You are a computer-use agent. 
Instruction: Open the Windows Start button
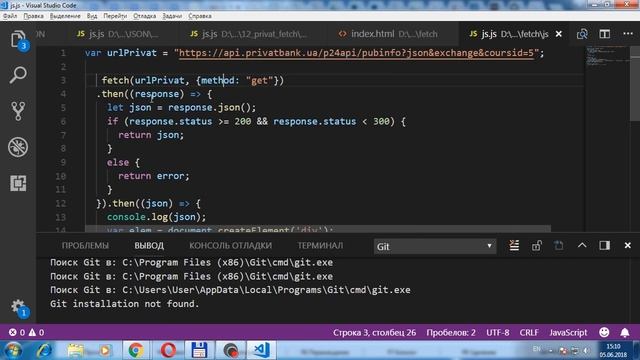pyautogui.click(x=13, y=351)
